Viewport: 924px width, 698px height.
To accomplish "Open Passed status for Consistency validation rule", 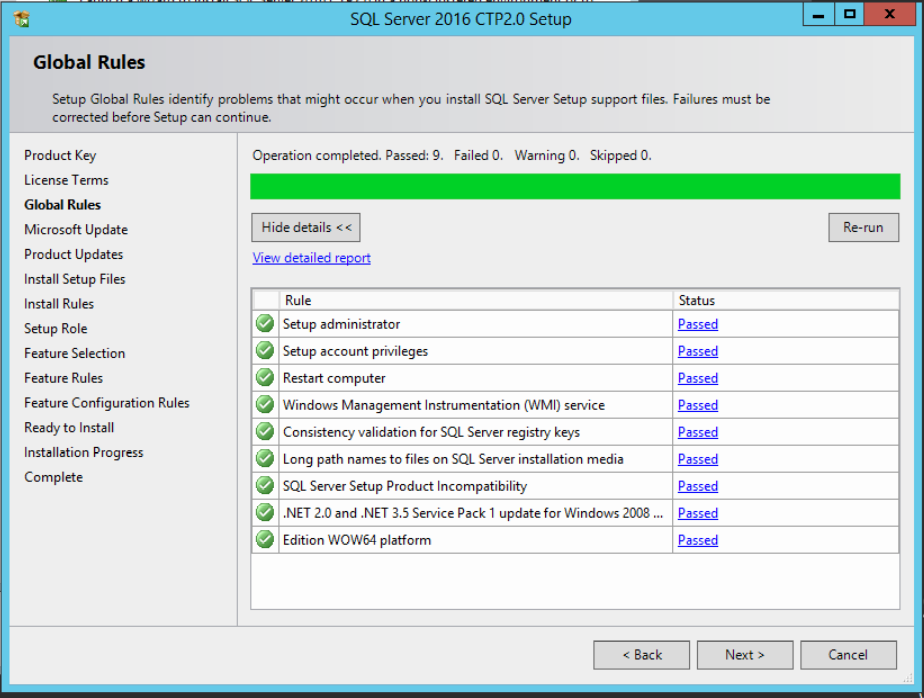I will (x=698, y=432).
